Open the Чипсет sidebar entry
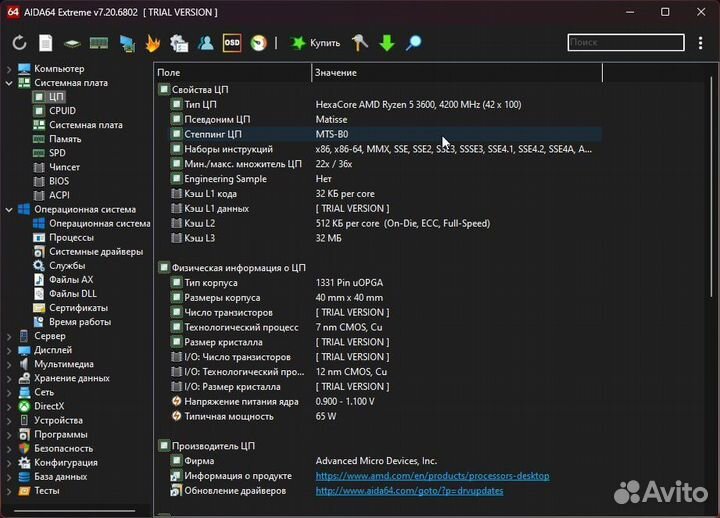720x518 pixels. pos(57,167)
